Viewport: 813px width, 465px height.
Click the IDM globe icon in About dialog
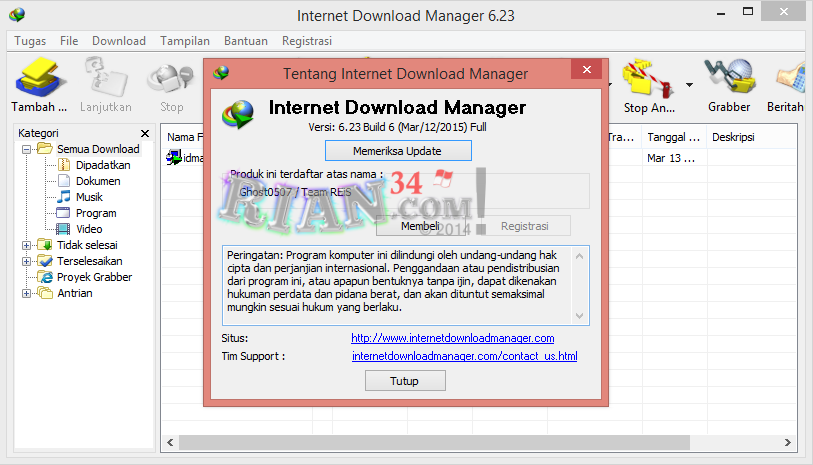tap(238, 114)
